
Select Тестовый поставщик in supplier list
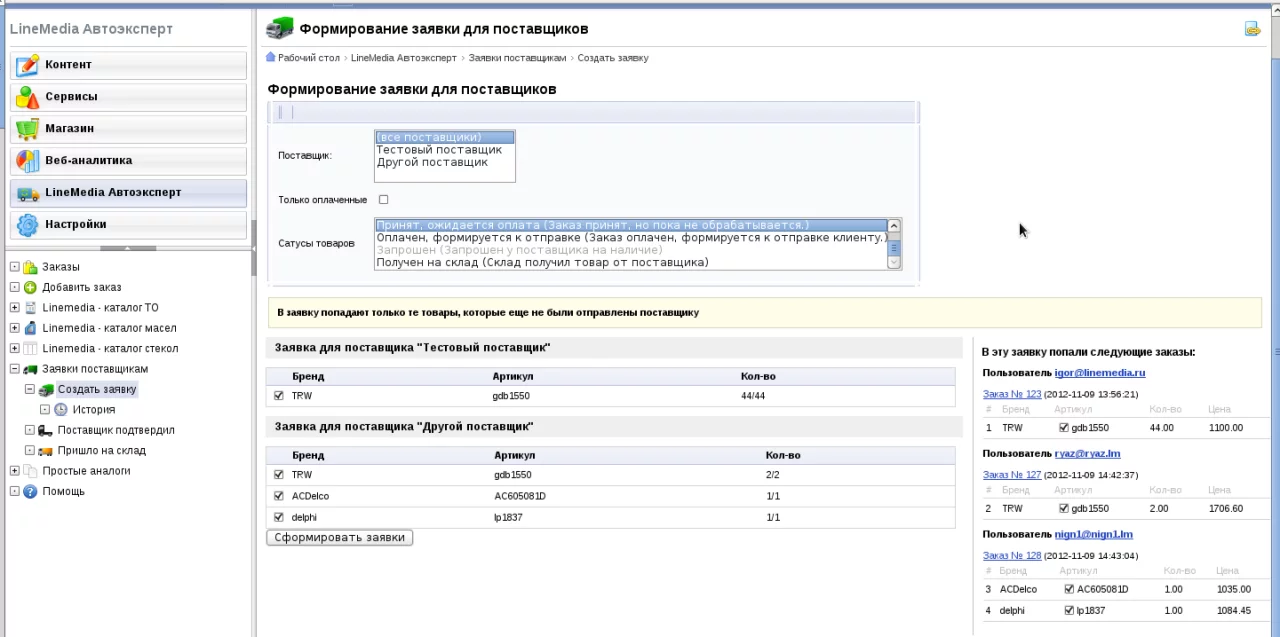click(x=439, y=150)
